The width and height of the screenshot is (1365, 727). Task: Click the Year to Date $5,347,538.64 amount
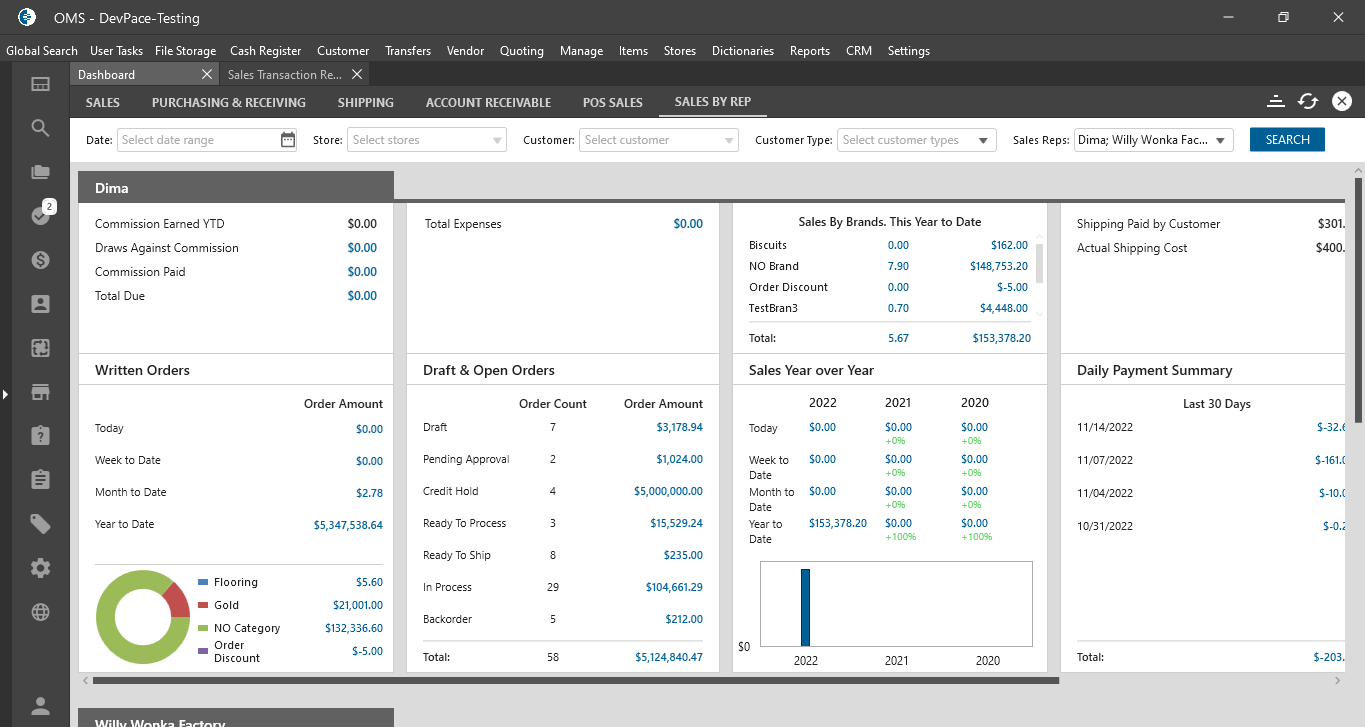pos(348,525)
